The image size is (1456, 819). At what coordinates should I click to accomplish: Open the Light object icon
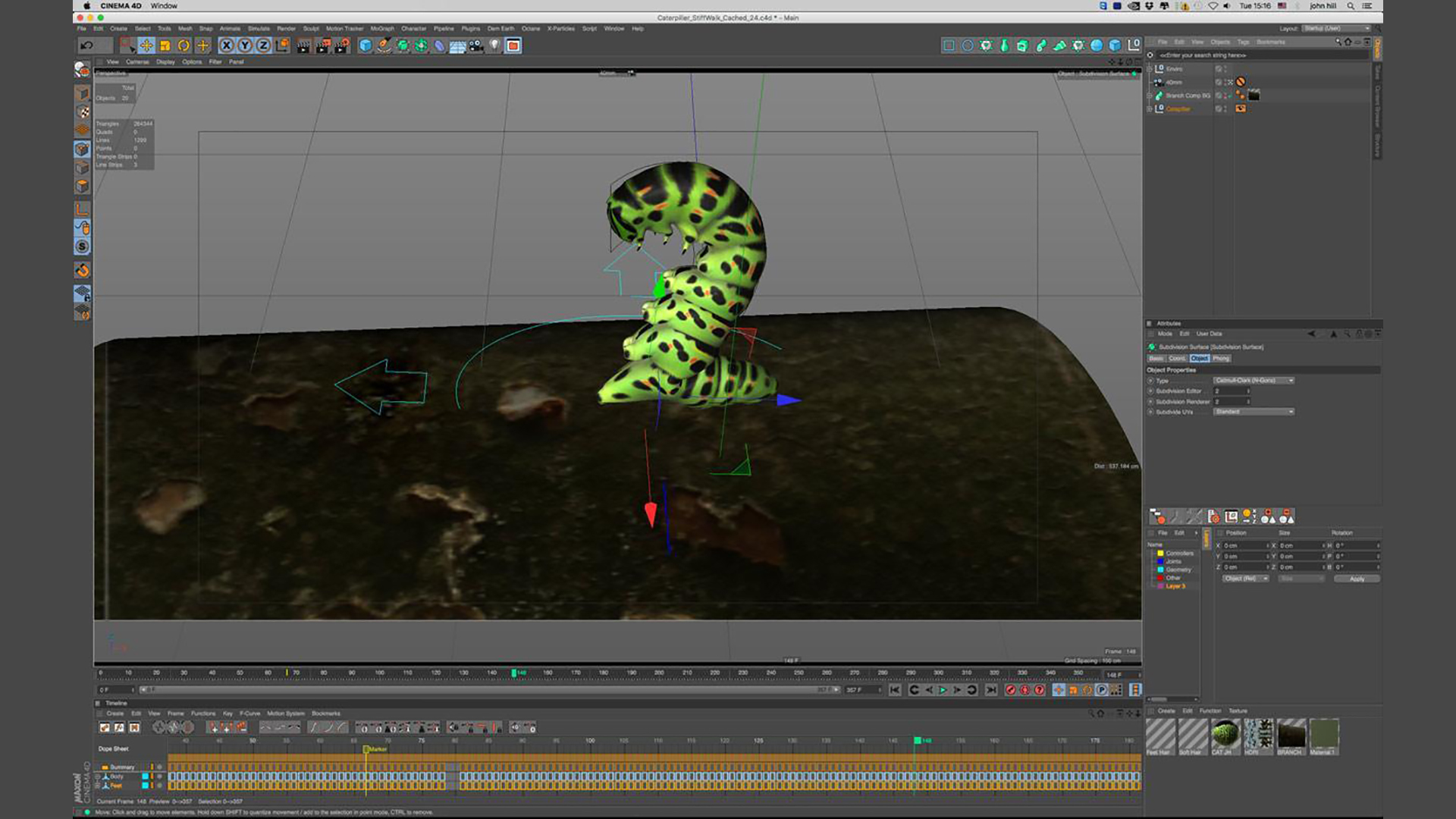click(494, 45)
